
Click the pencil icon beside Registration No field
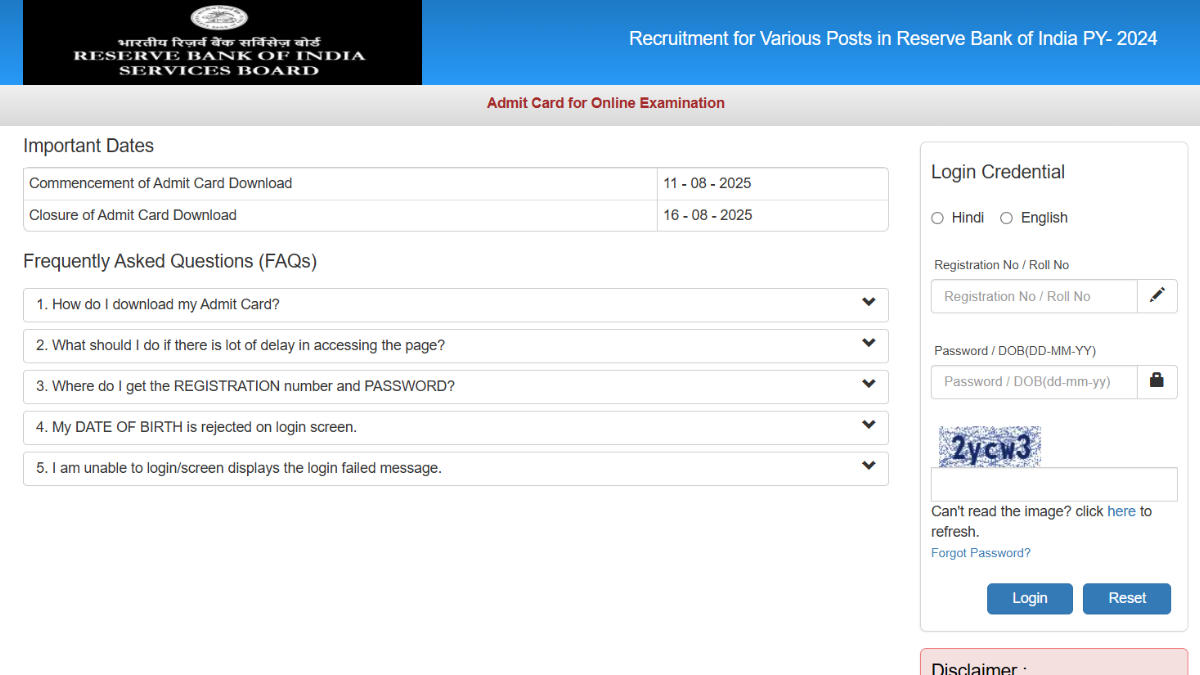pyautogui.click(x=1157, y=296)
